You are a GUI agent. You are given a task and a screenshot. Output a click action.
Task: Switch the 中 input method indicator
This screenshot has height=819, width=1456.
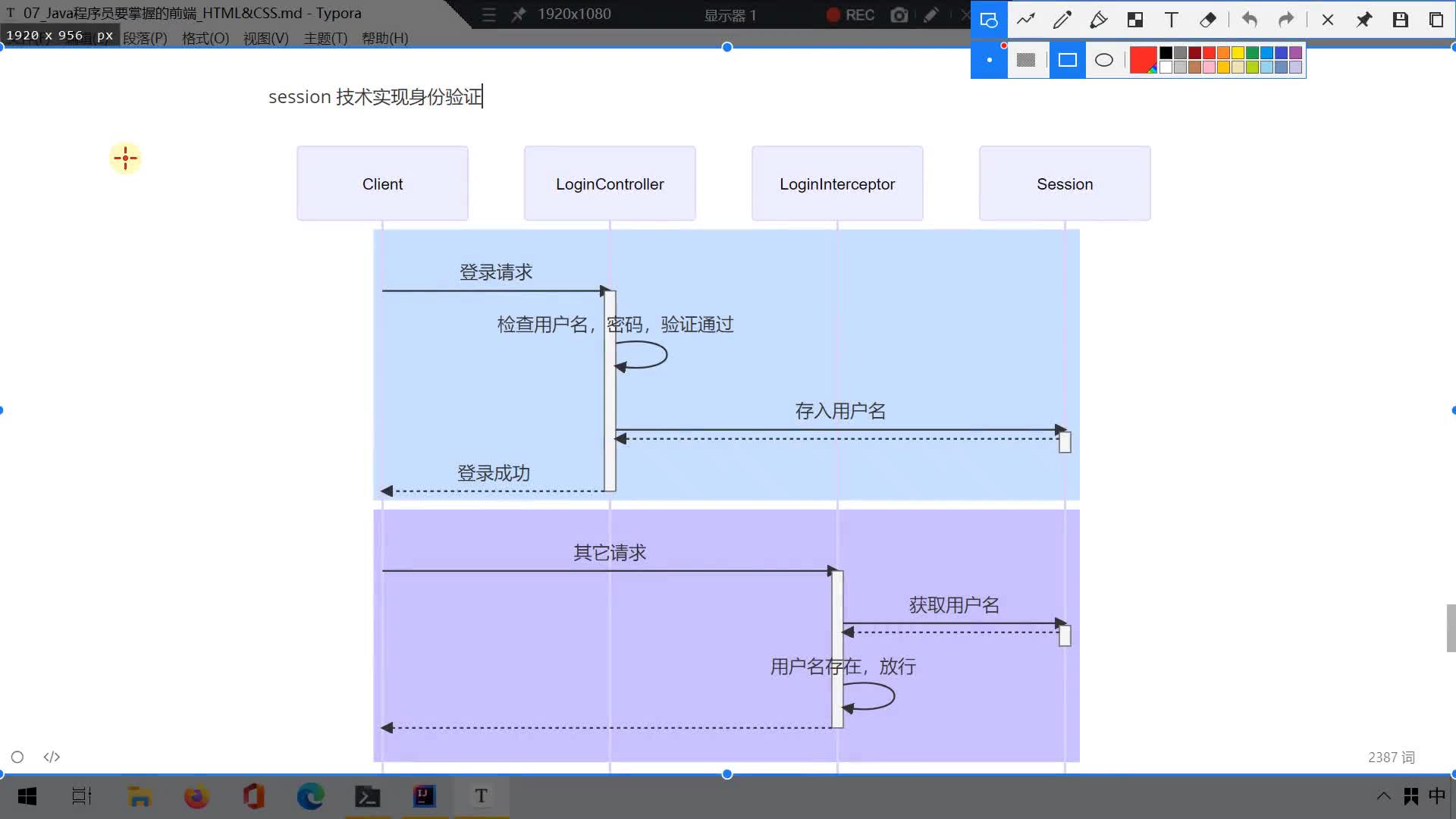pyautogui.click(x=1437, y=795)
